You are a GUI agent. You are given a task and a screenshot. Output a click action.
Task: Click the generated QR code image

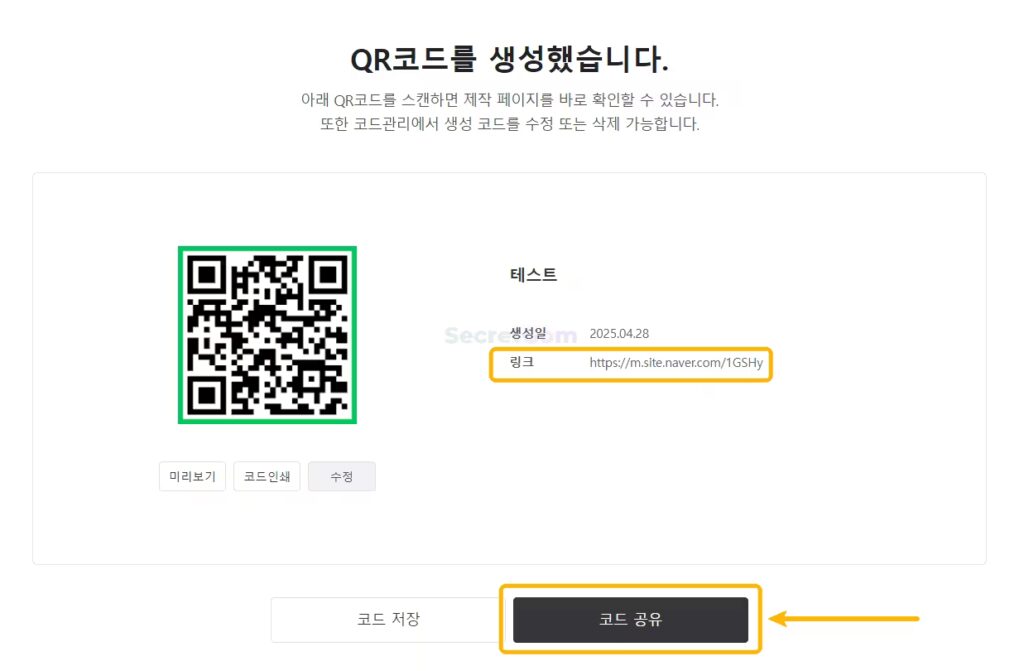(267, 335)
